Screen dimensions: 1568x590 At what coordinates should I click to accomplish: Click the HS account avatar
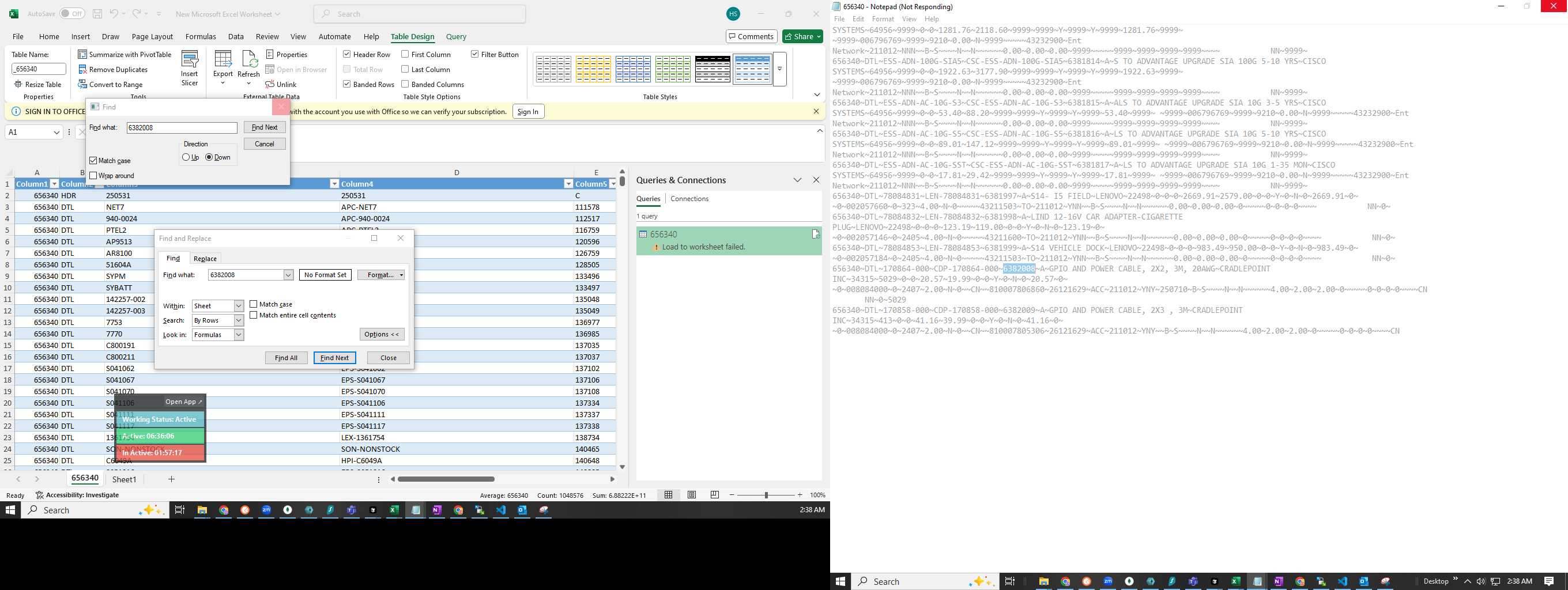pos(733,13)
